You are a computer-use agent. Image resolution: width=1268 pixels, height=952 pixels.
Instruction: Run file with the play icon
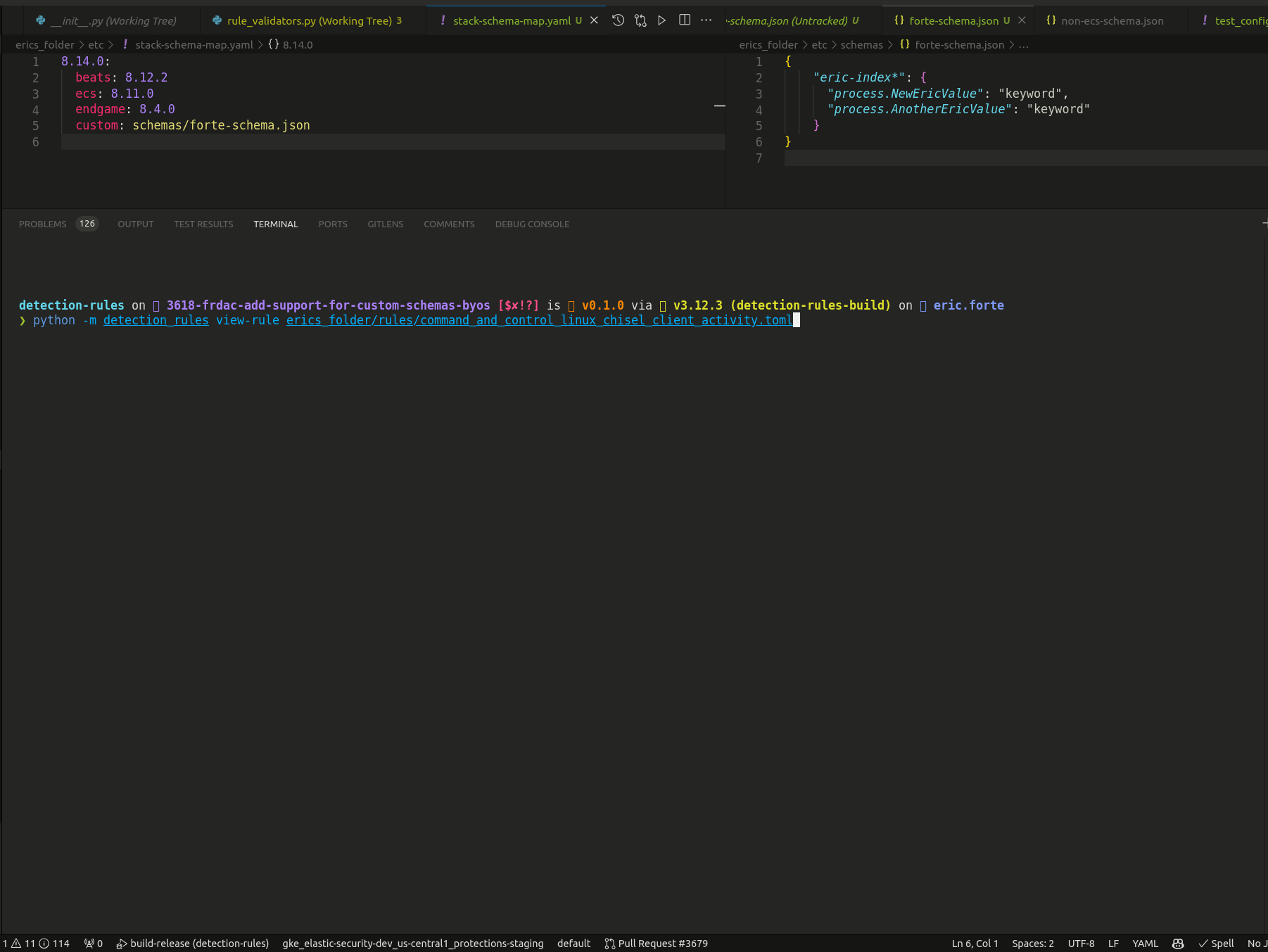click(x=662, y=20)
